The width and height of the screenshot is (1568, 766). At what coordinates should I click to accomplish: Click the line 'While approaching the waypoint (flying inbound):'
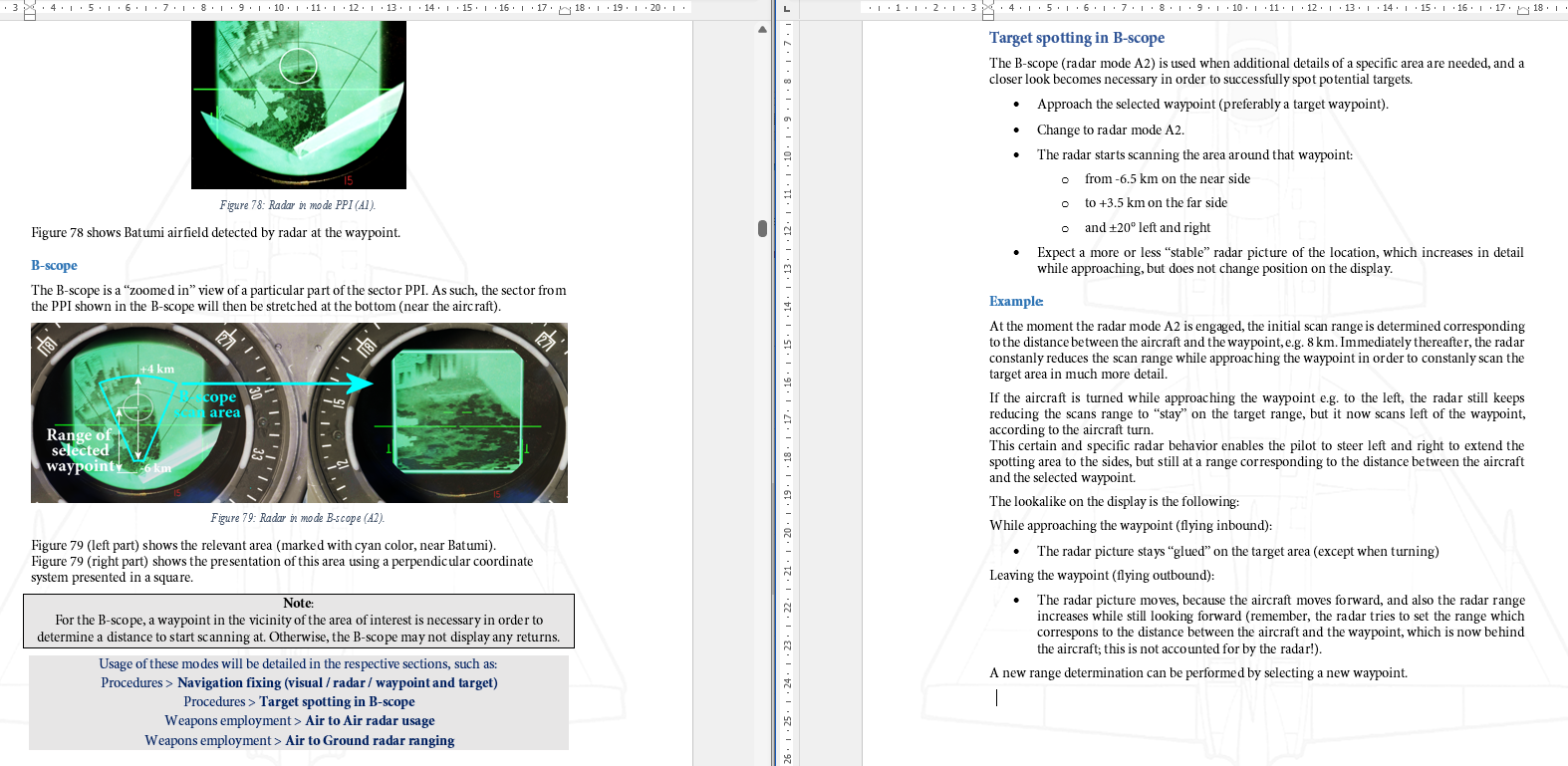1130,525
